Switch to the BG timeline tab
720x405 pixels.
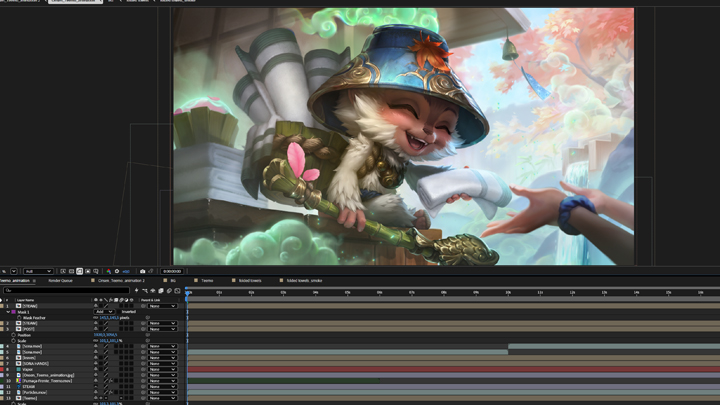(173, 281)
